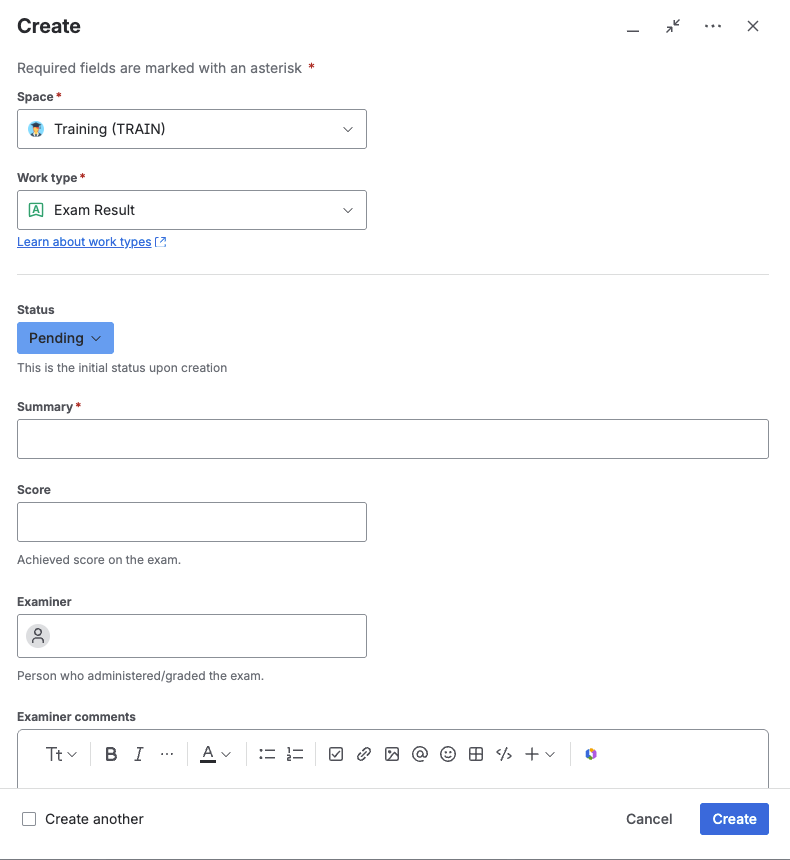
Task: Insert a code snippet icon
Action: pyautogui.click(x=504, y=754)
